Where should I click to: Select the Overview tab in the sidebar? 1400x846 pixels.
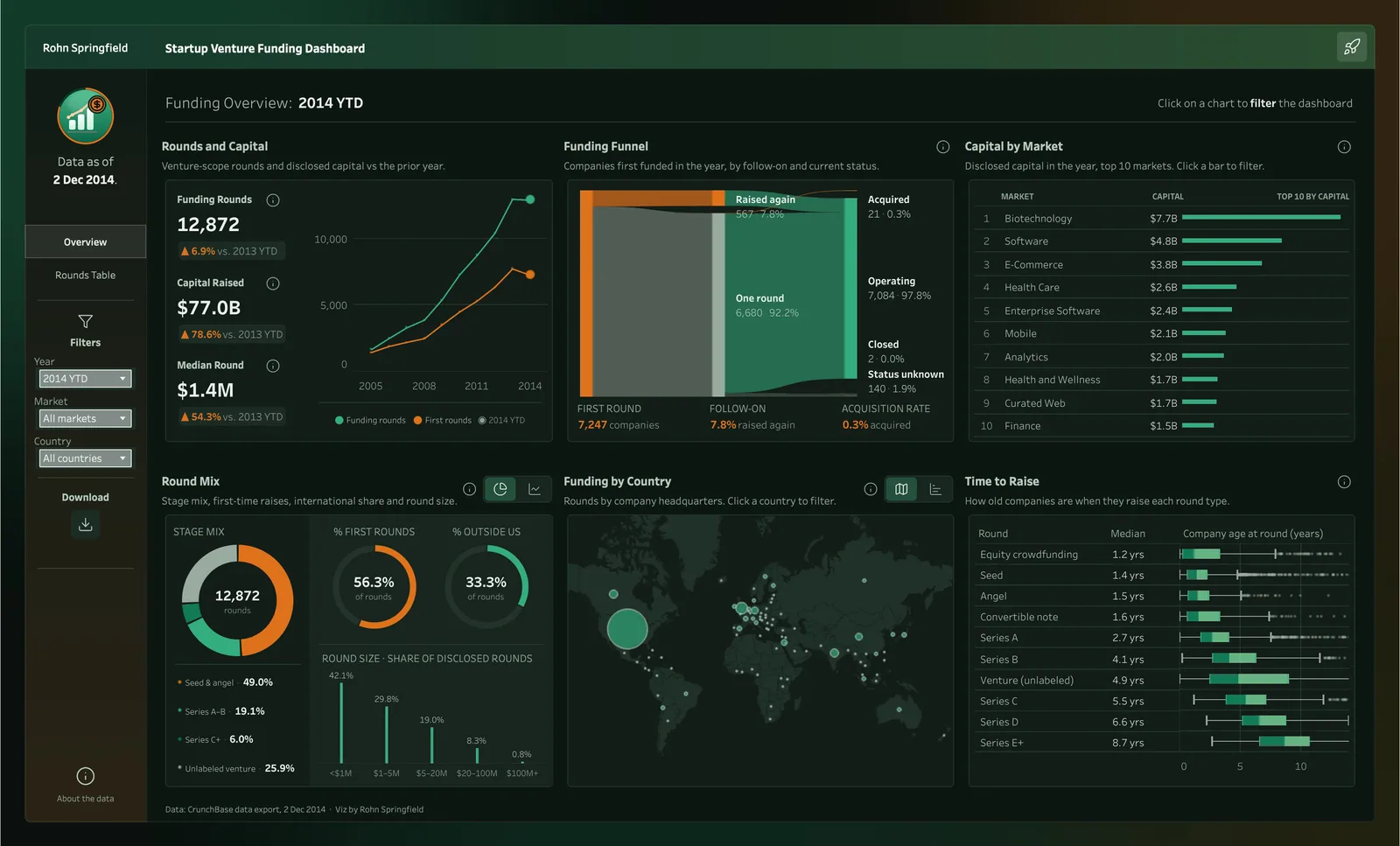coord(85,242)
